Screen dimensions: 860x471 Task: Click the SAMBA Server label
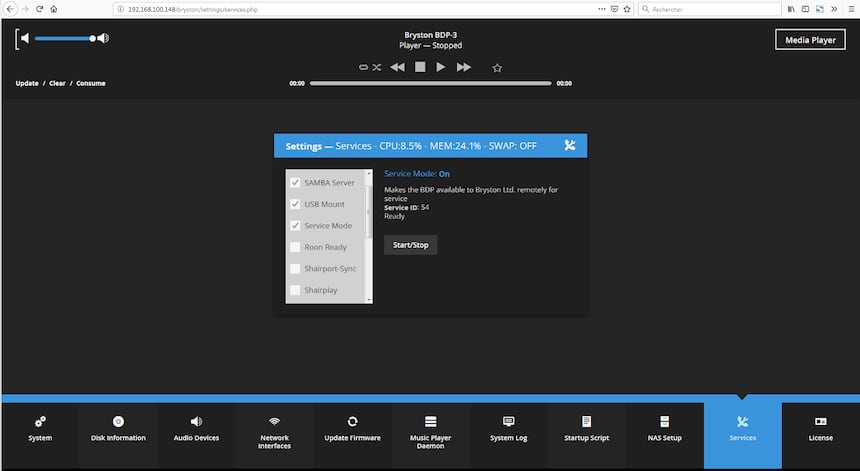point(329,183)
